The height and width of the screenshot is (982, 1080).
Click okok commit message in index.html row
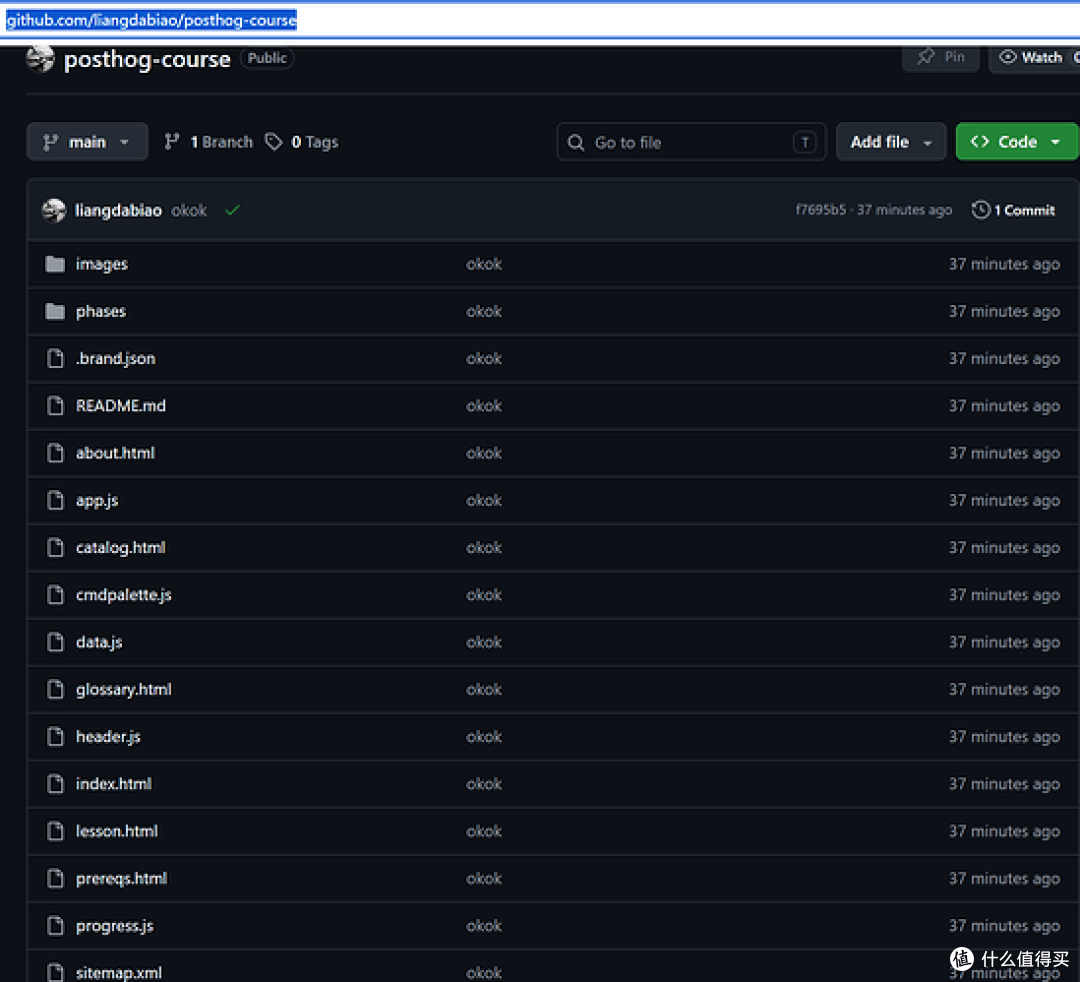pos(484,784)
